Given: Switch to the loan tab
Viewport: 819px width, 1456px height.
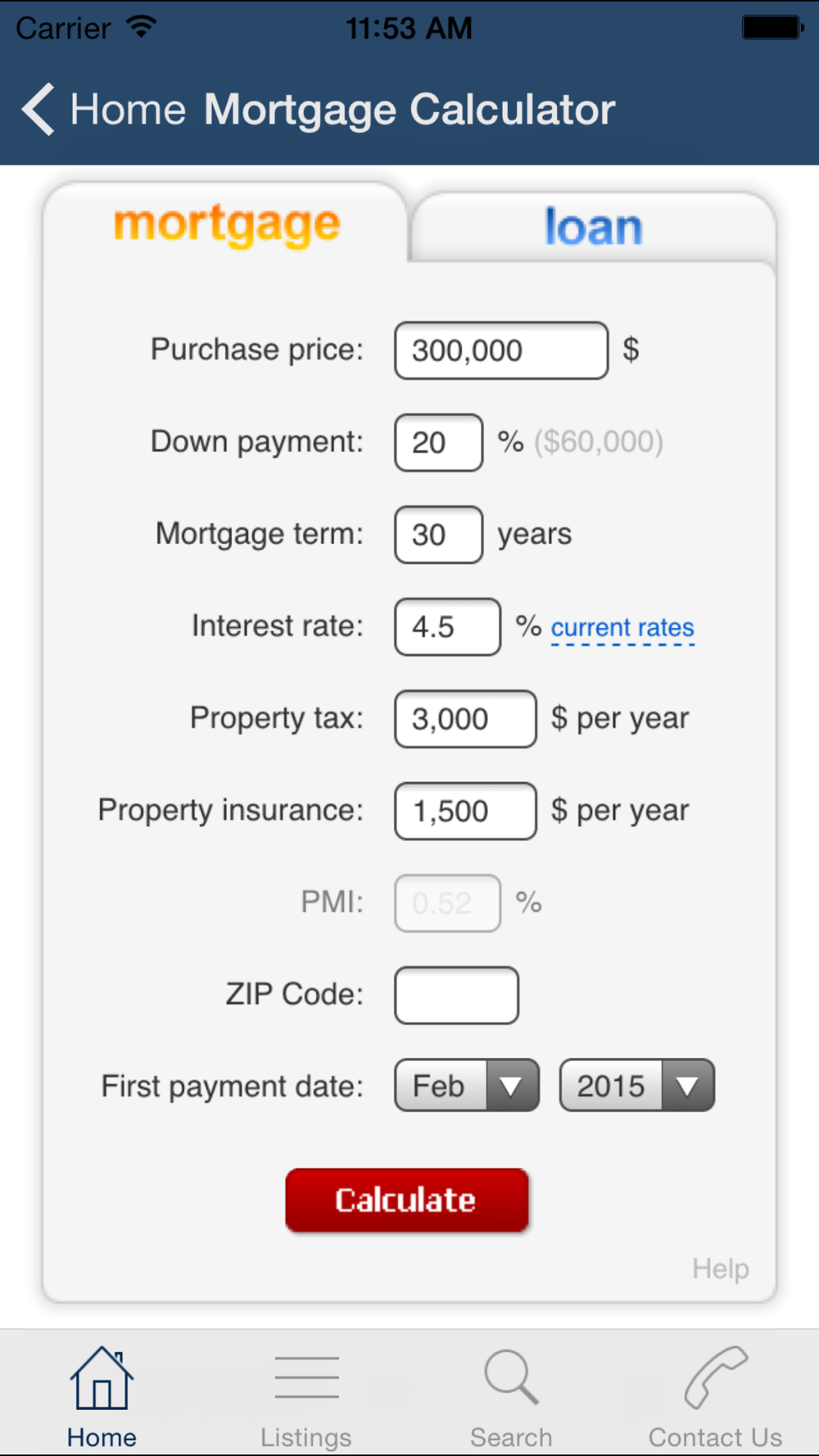Looking at the screenshot, I should point(594,227).
